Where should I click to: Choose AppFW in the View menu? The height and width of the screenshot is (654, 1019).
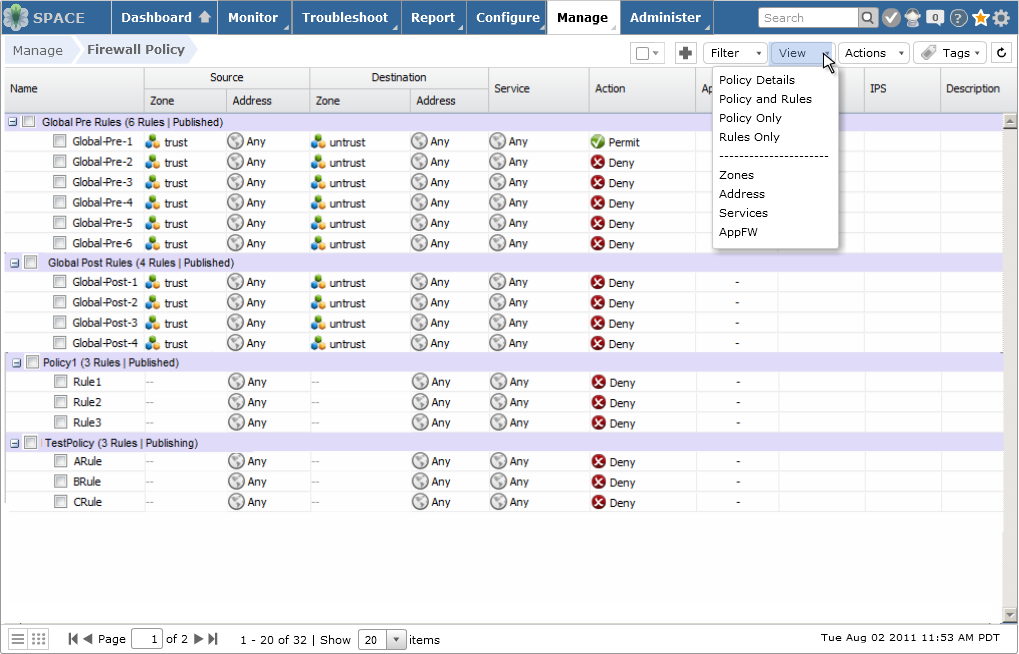click(738, 231)
